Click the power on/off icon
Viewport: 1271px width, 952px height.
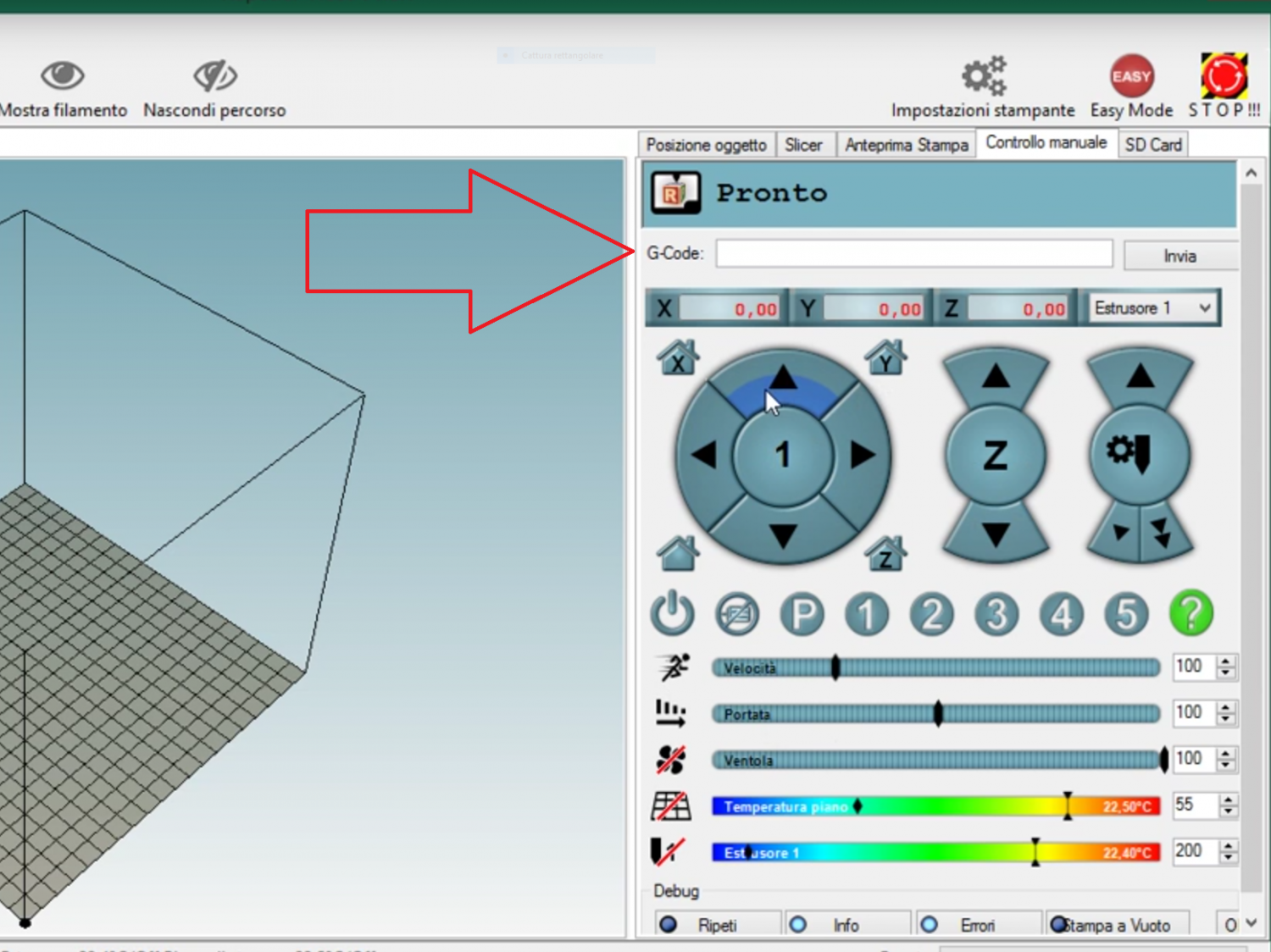tap(672, 614)
